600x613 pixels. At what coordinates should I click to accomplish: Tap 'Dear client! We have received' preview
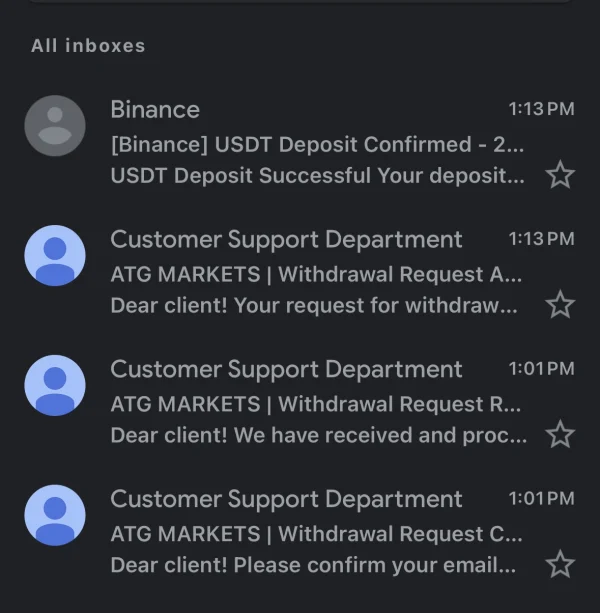[x=318, y=435]
